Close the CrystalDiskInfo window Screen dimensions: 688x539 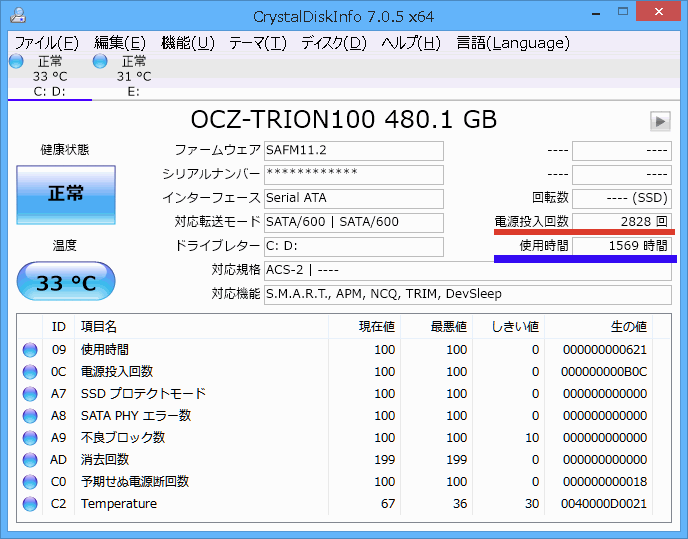(x=659, y=11)
